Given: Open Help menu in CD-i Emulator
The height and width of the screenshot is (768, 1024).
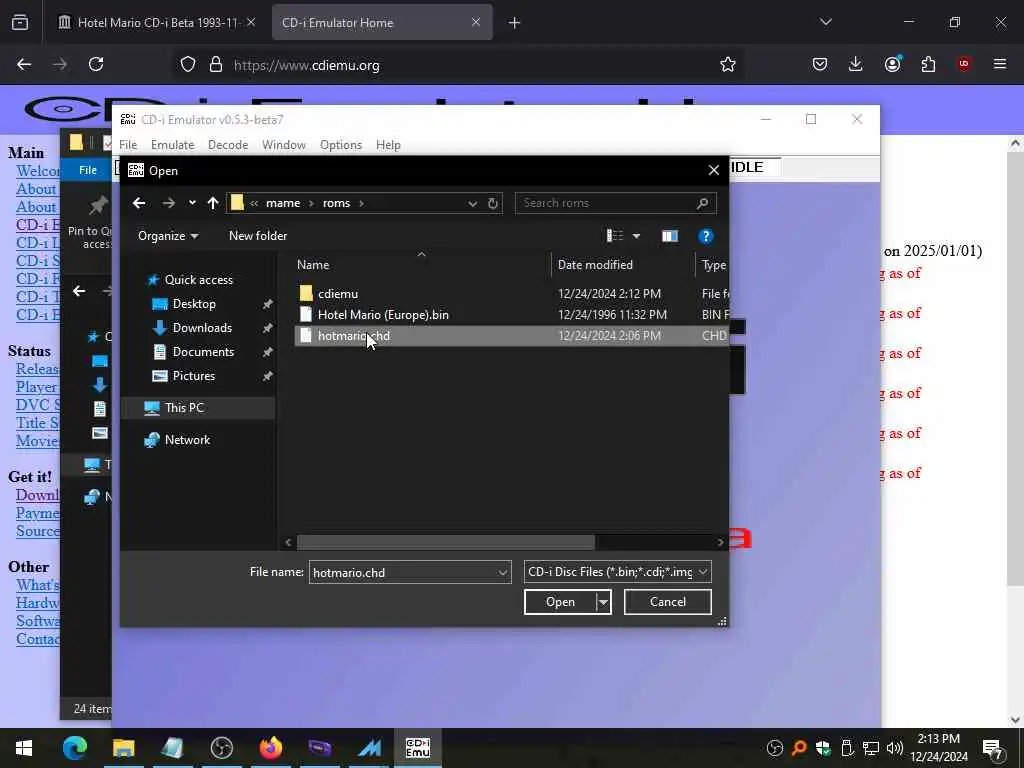Looking at the screenshot, I should click(x=388, y=145).
